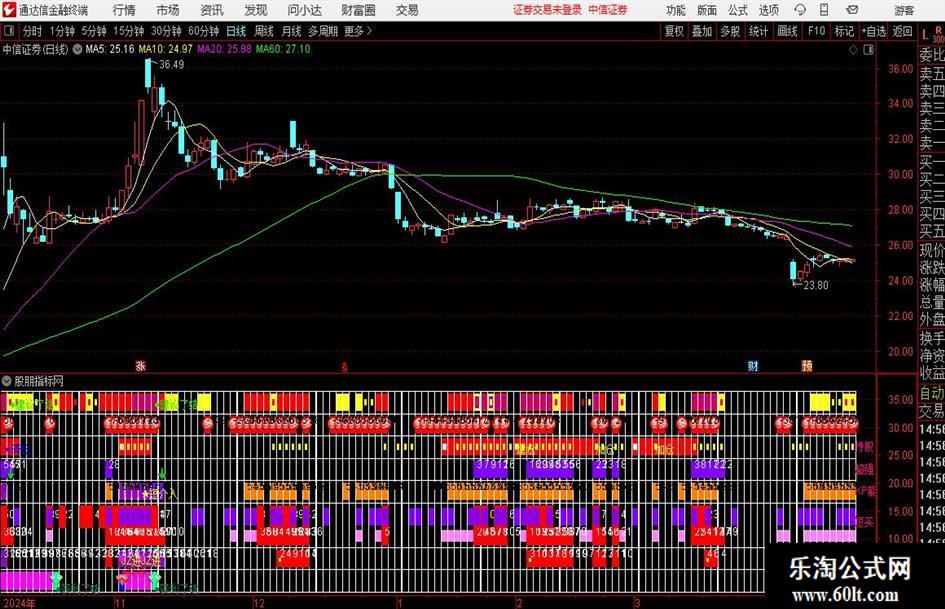Click the 标记 toolbar button
This screenshot has height=609, width=945.
[x=844, y=31]
